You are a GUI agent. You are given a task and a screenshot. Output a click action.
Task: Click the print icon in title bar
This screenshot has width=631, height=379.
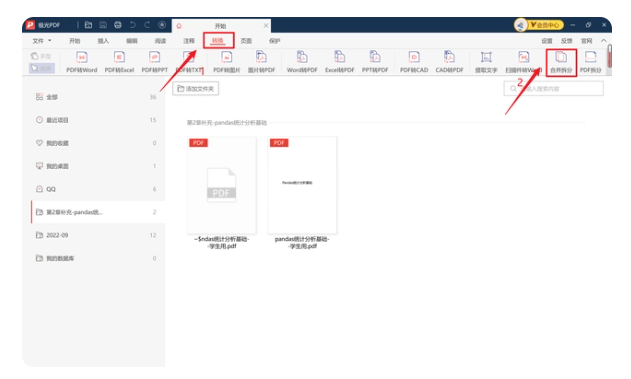(118, 25)
